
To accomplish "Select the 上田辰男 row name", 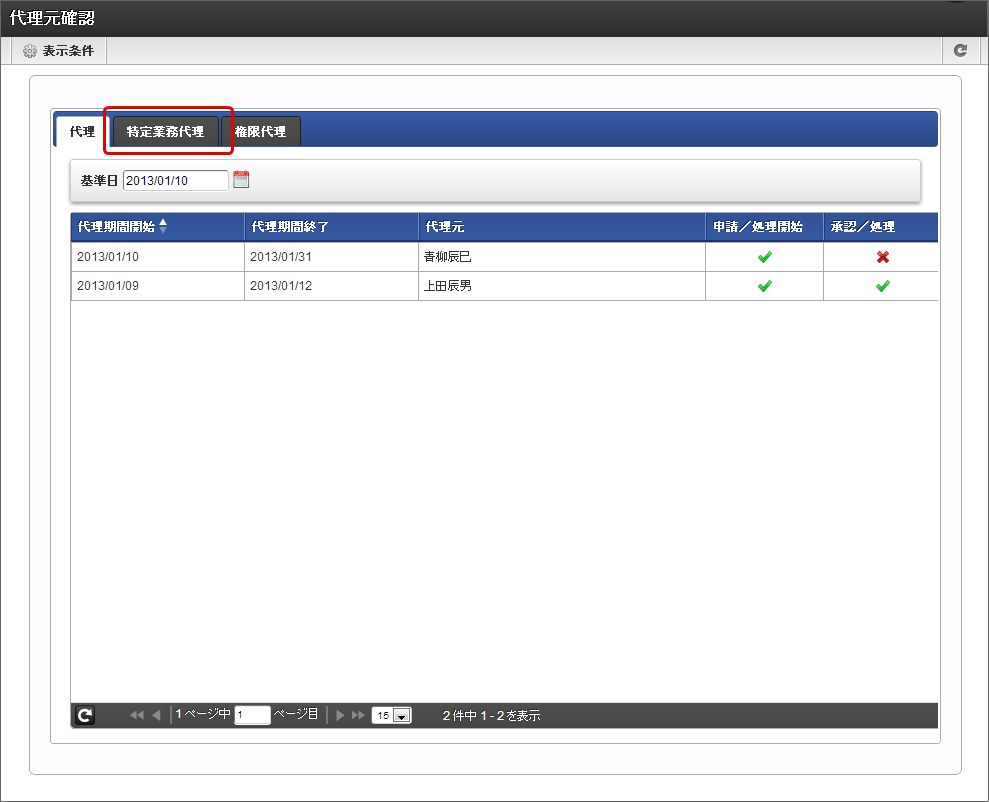I will 447,286.
